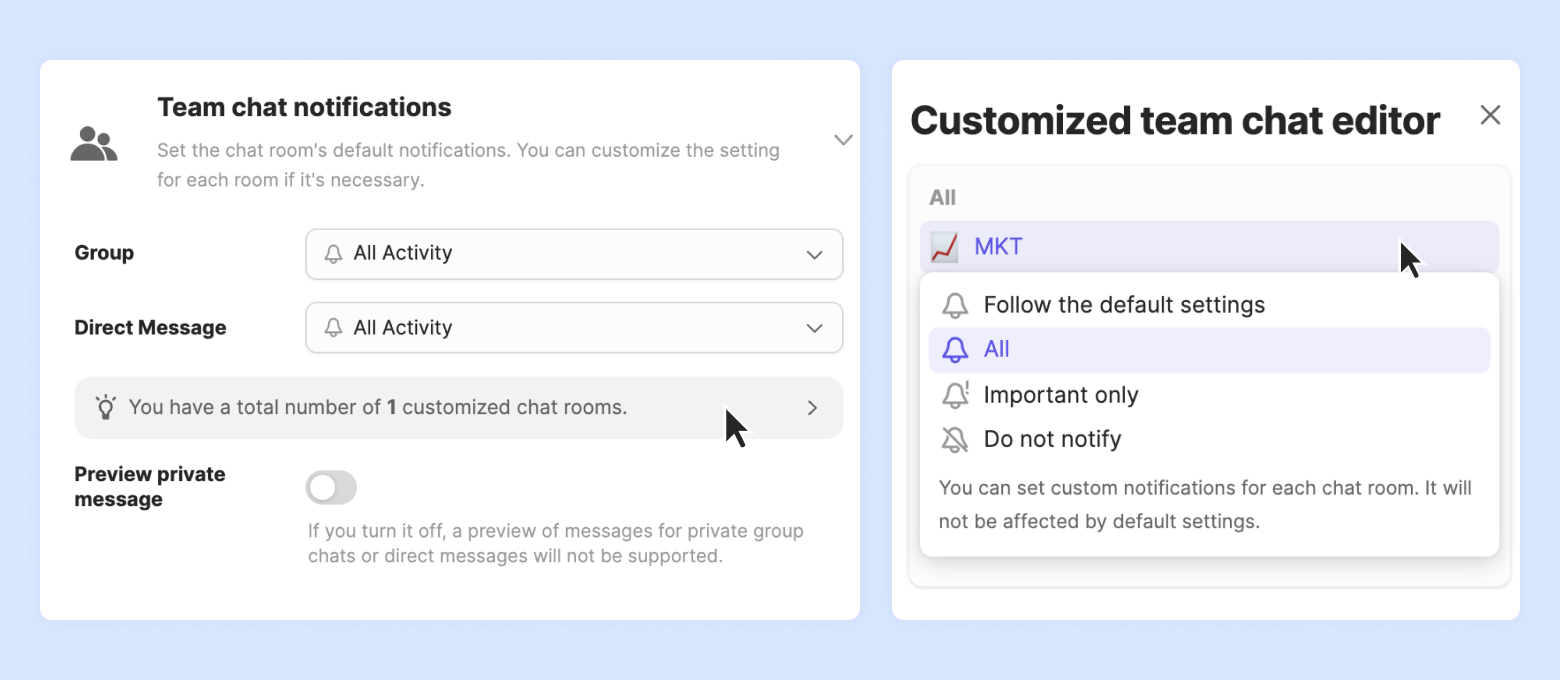Choose Important only notification option

coord(1061,395)
